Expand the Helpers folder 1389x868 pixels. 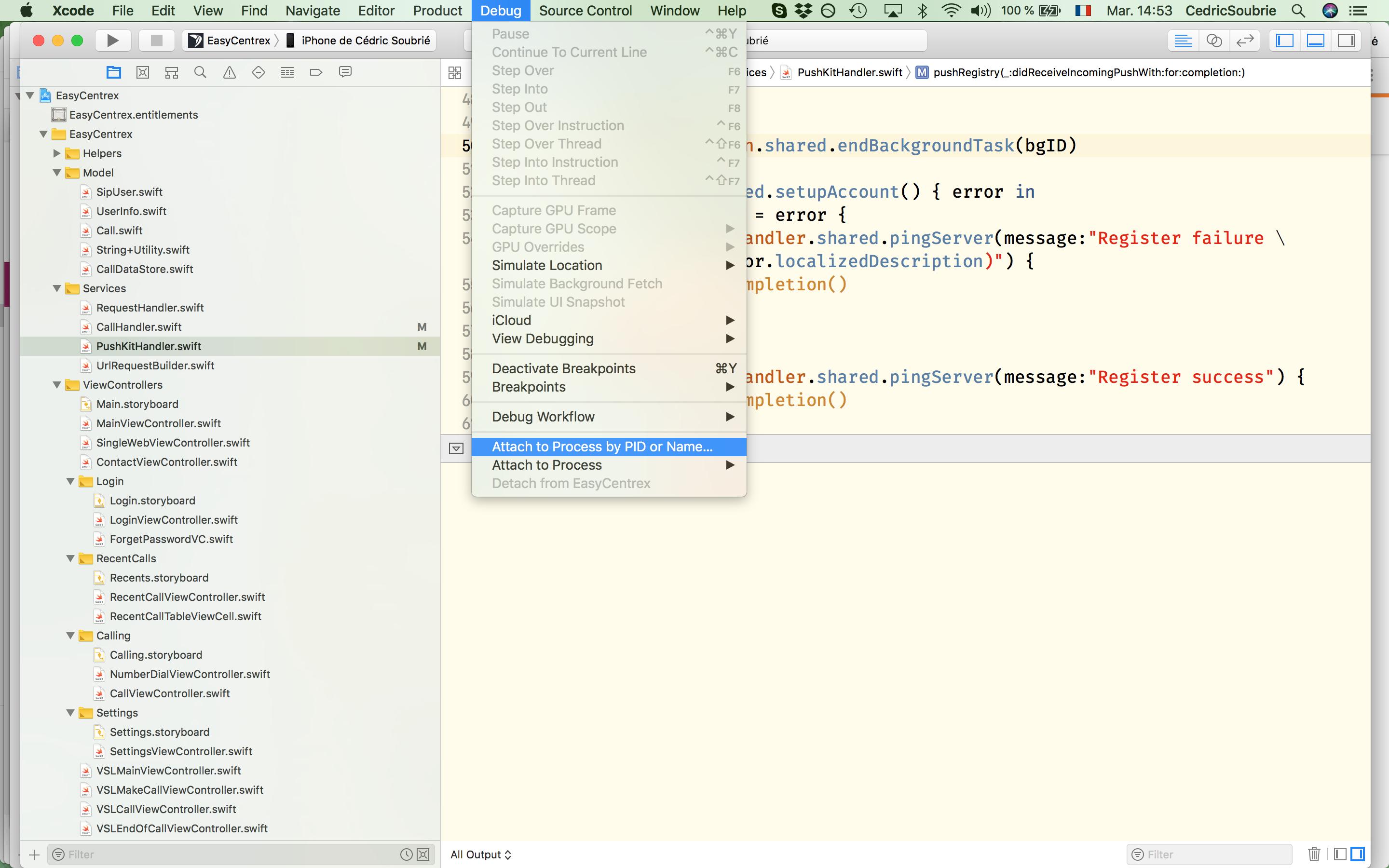coord(57,153)
